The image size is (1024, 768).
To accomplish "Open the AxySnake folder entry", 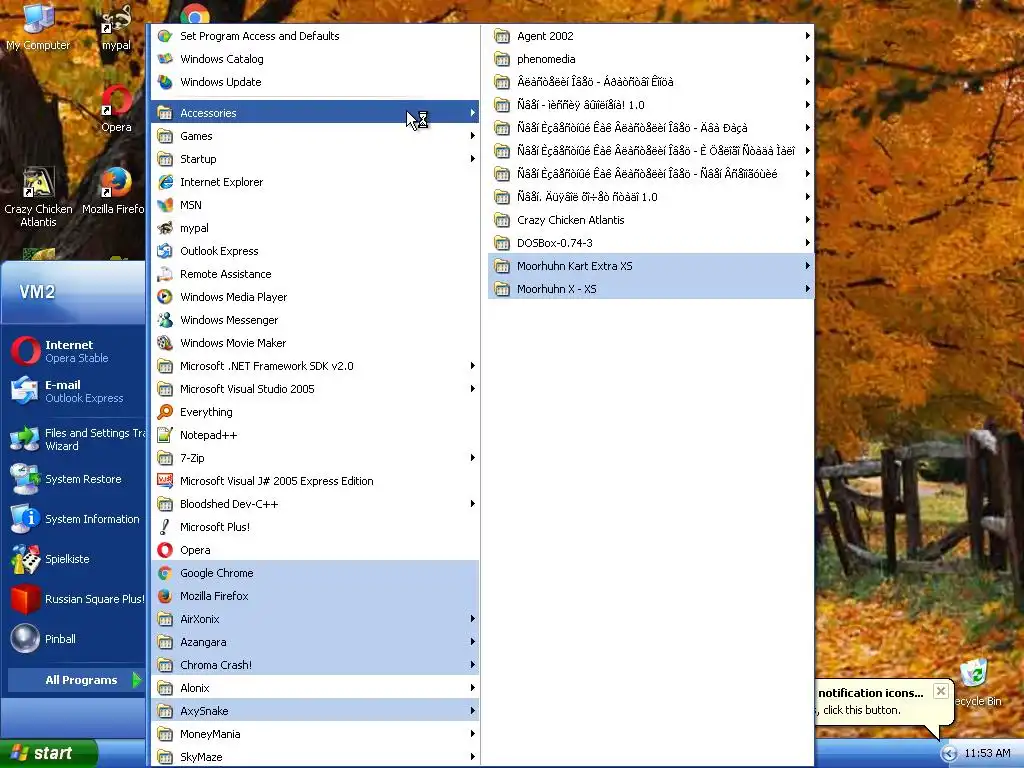I will click(x=315, y=711).
